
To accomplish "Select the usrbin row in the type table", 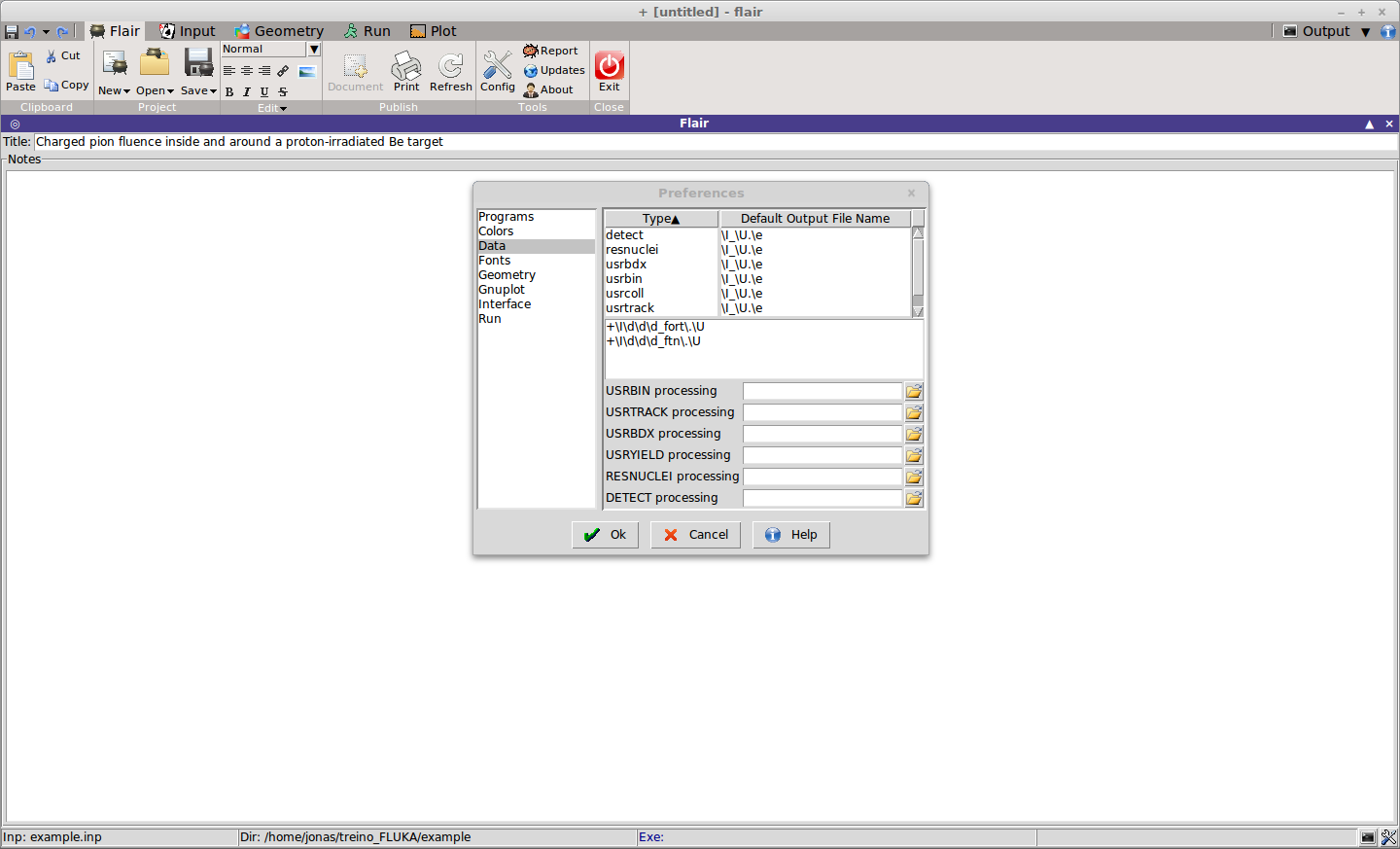I will pyautogui.click(x=757, y=279).
